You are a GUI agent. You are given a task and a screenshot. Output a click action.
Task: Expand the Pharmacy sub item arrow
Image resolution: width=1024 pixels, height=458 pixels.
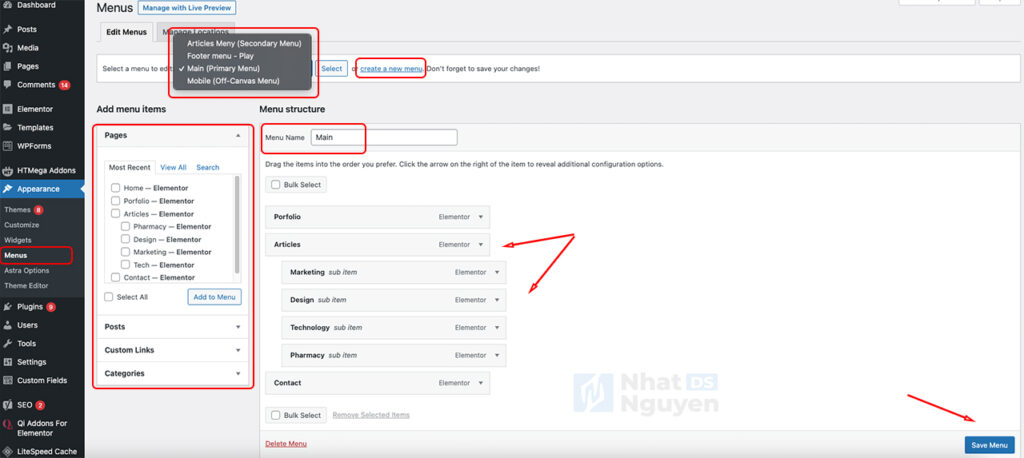click(497, 355)
